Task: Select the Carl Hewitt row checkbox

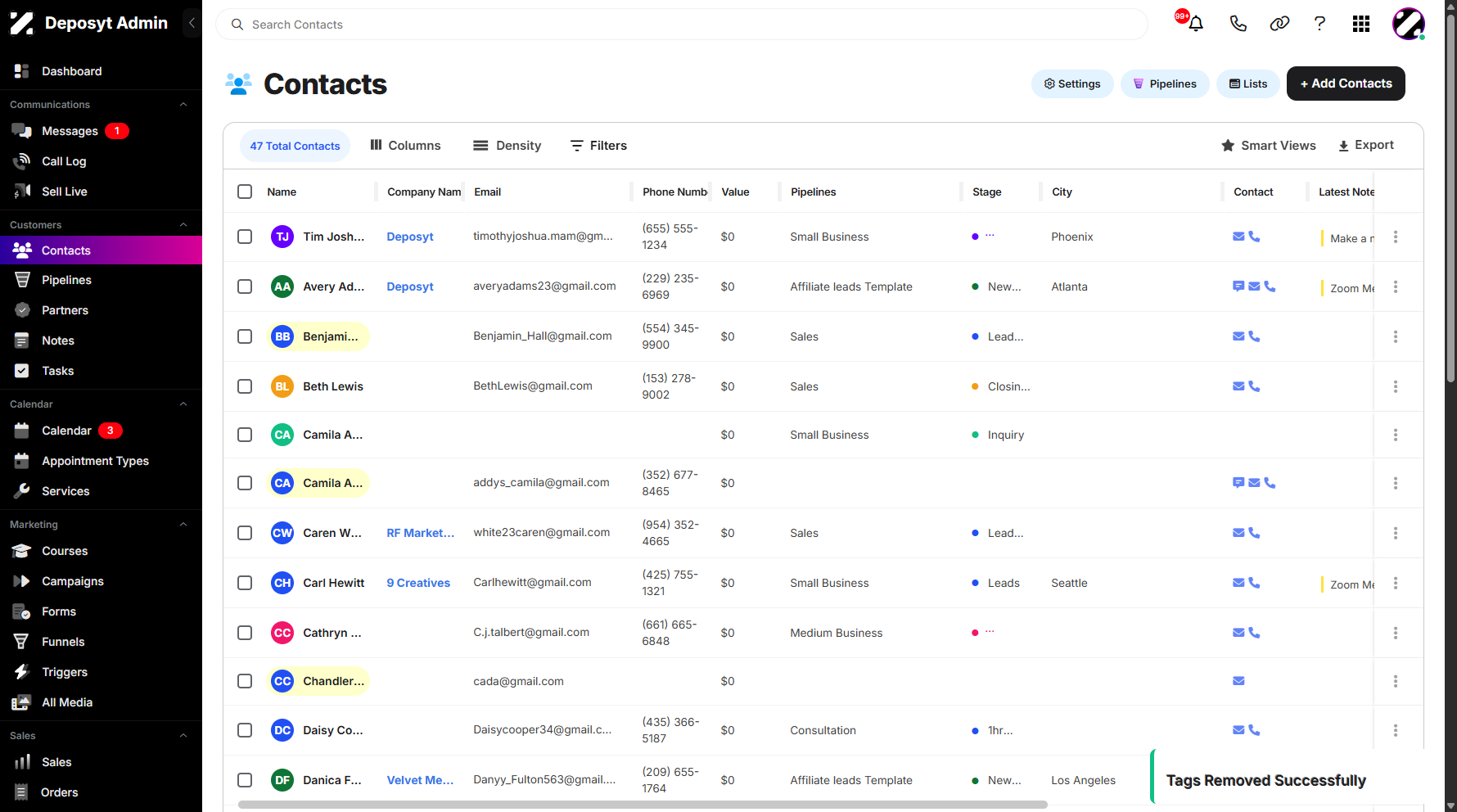Action: 245,583
